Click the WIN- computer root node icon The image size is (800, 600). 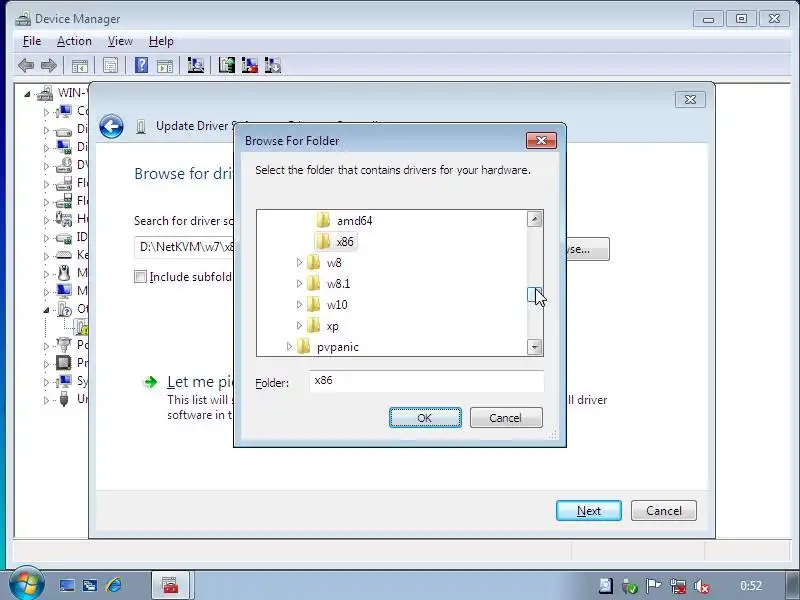(45, 93)
